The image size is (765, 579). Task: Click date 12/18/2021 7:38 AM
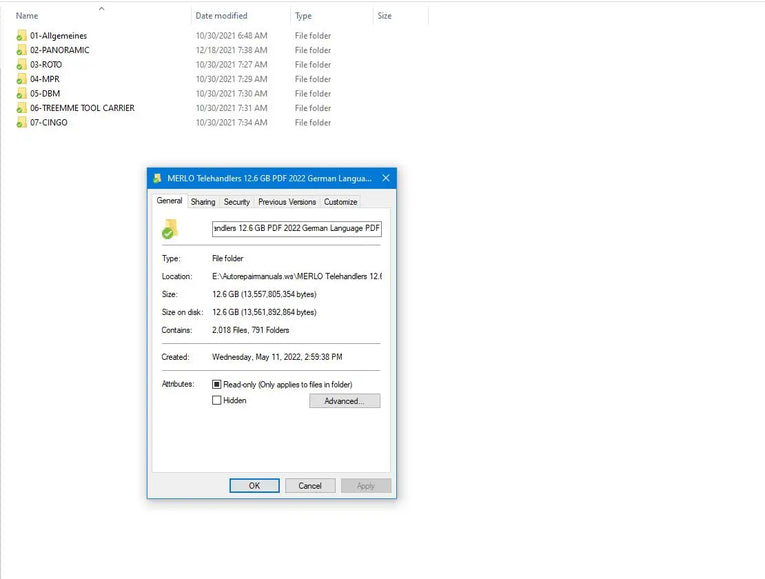coord(231,50)
